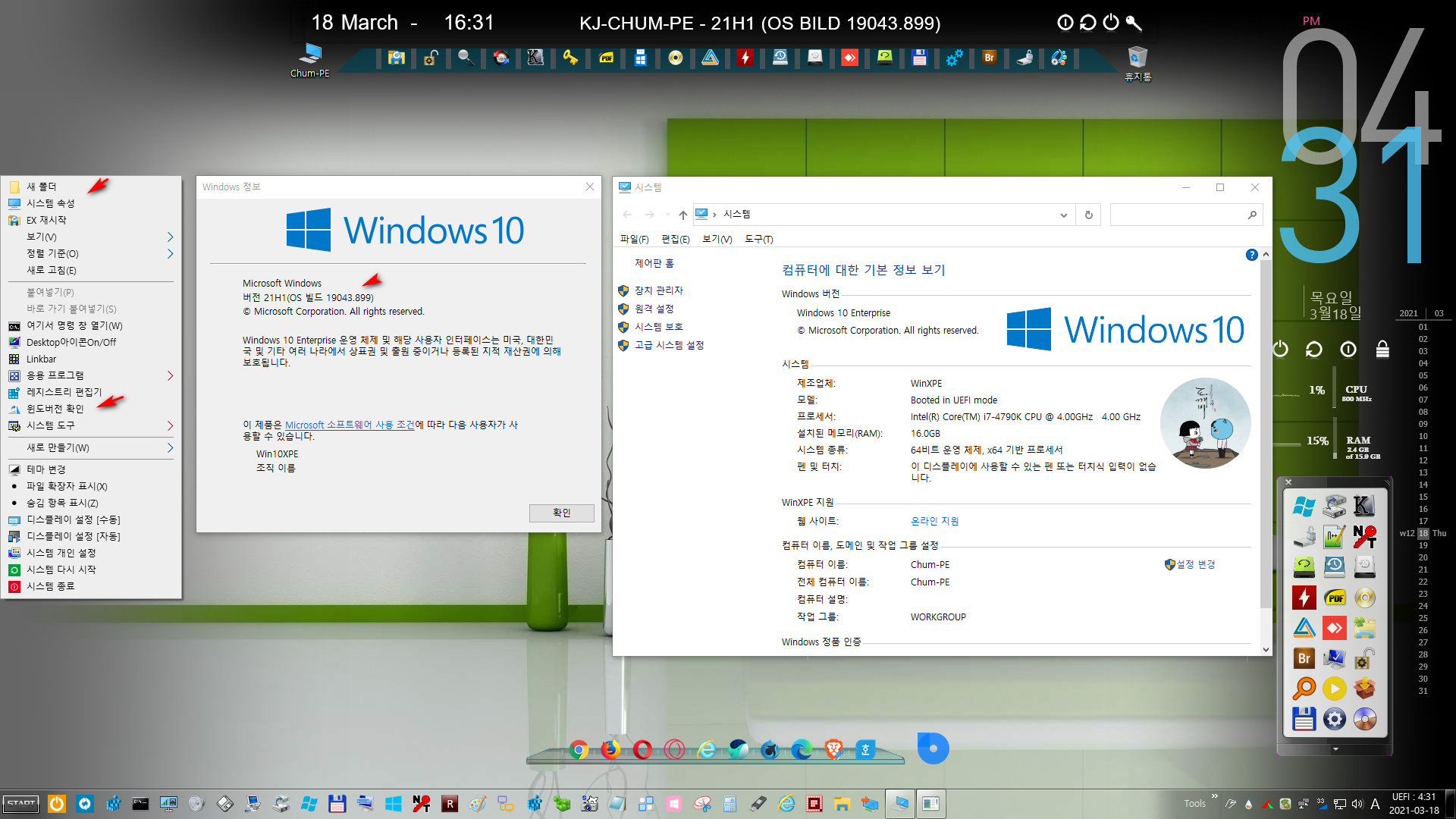Click the user avatar picture in 시스템 window
Screen dimensions: 1456x819
coord(1205,423)
